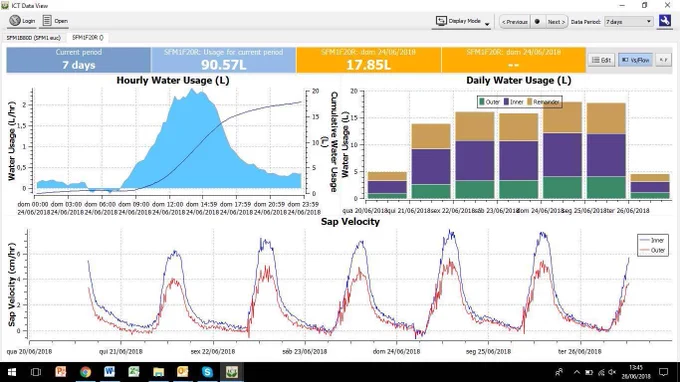Click the Daily Water Usage (L) title
This screenshot has height=382, width=680.
pos(519,80)
